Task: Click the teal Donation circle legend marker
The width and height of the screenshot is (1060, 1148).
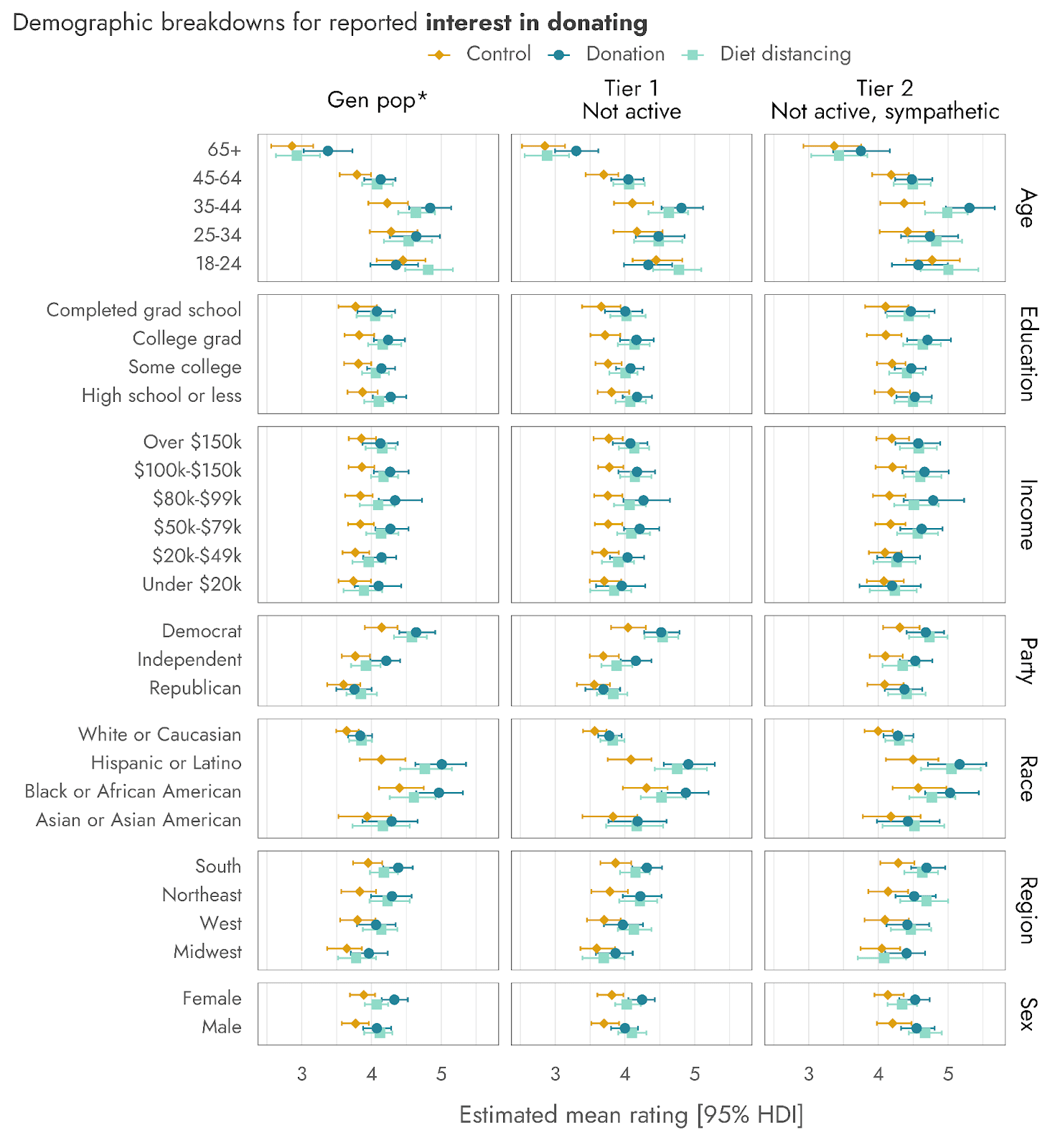Action: (558, 55)
